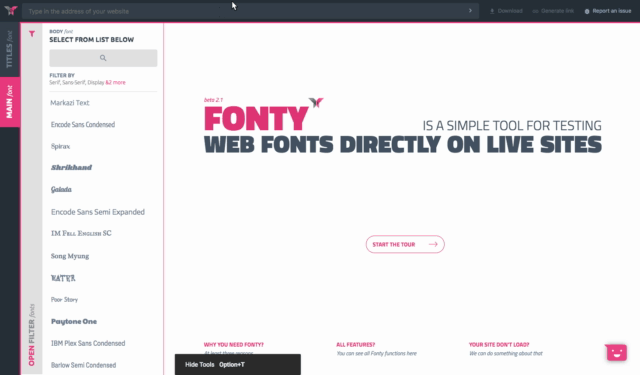640x375 pixels.
Task: Select the IBM Plex Sans Condensed font
Action: pyautogui.click(x=88, y=343)
